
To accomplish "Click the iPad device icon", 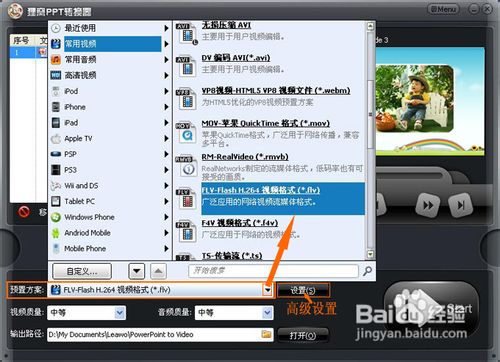I will [x=56, y=123].
